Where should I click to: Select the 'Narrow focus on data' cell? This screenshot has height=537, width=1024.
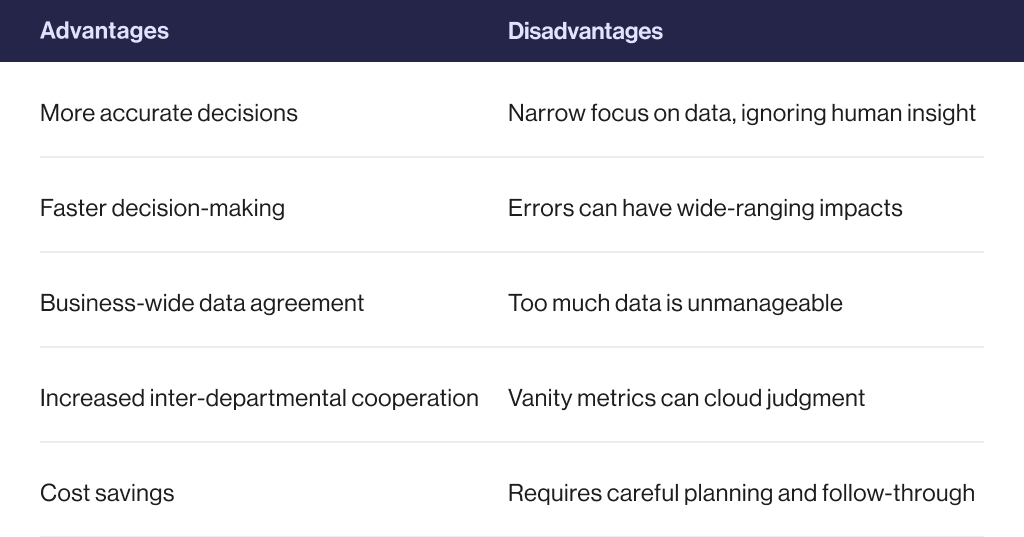[x=741, y=113]
